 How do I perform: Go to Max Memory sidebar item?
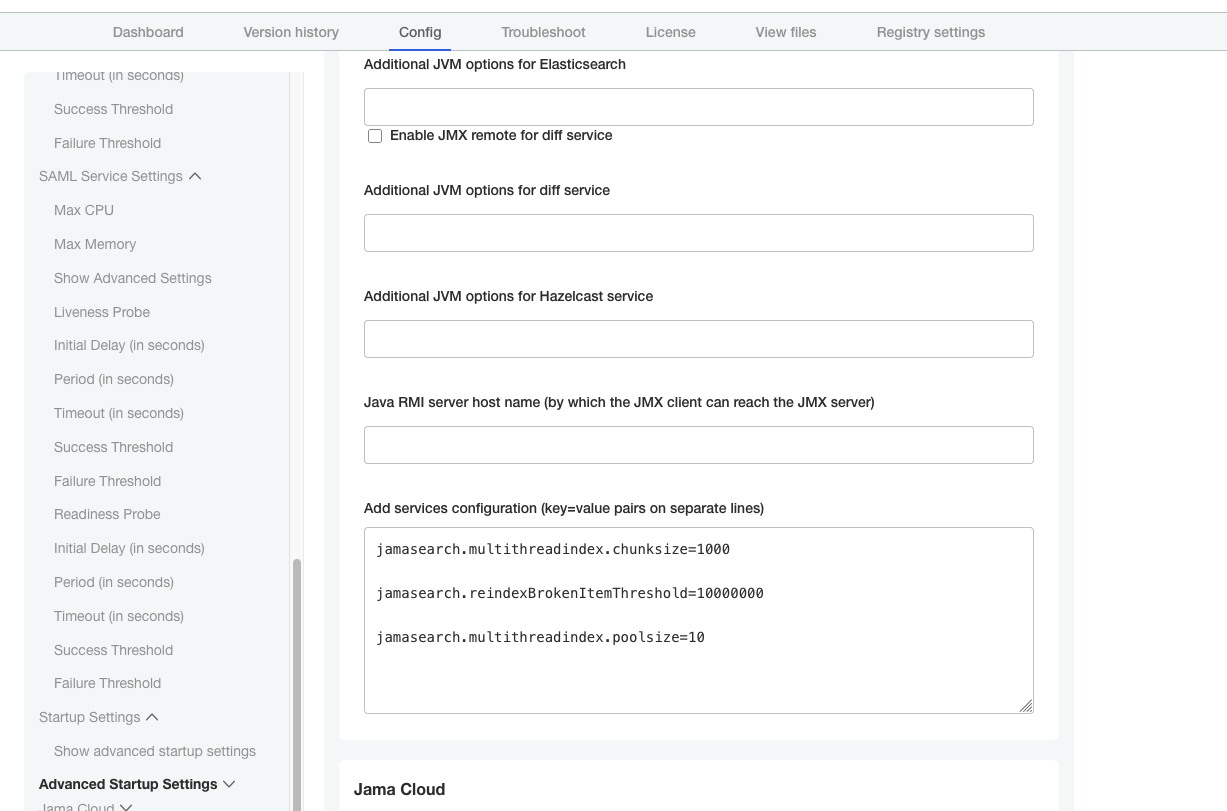click(95, 244)
